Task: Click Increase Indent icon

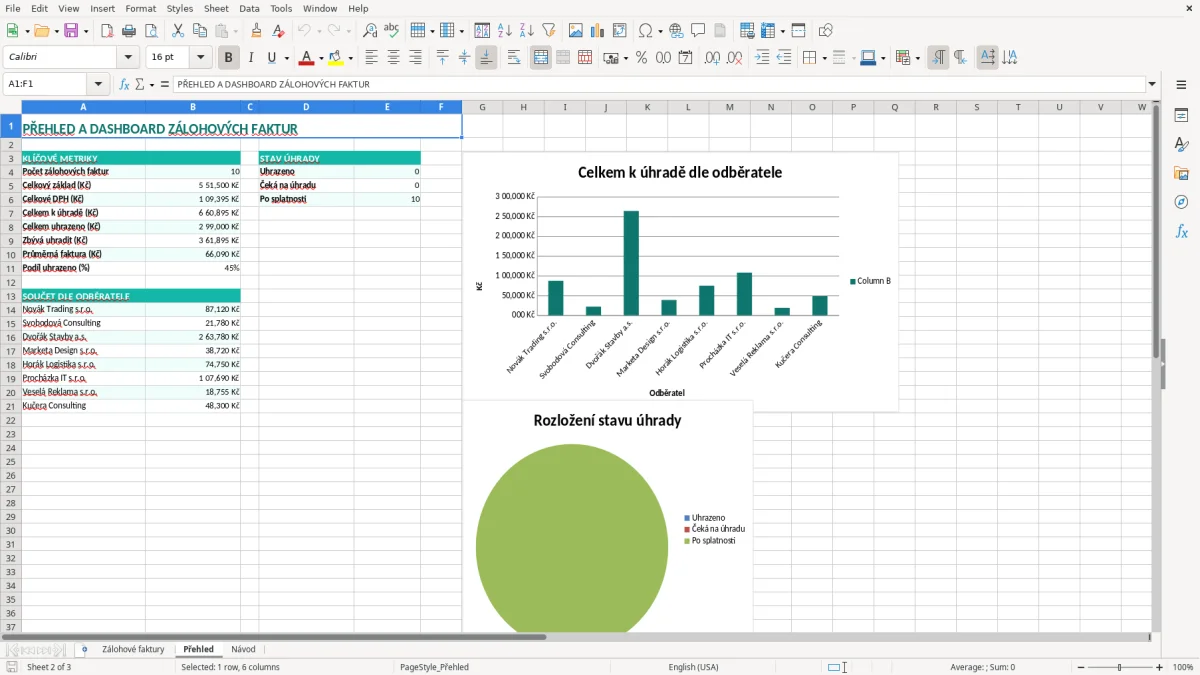Action: (x=762, y=58)
